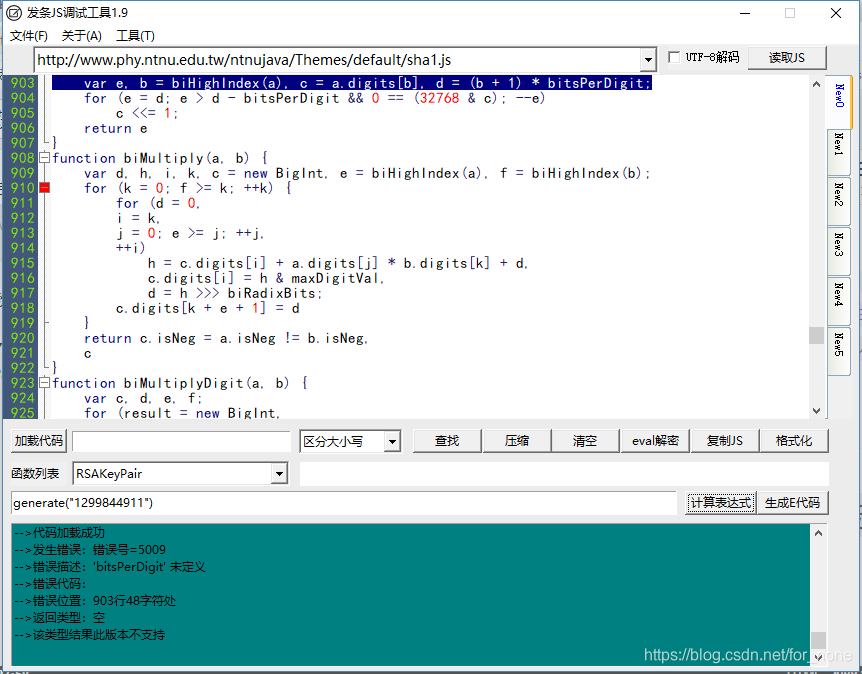Click the eval解密 button
The height and width of the screenshot is (674, 862).
coord(655,441)
